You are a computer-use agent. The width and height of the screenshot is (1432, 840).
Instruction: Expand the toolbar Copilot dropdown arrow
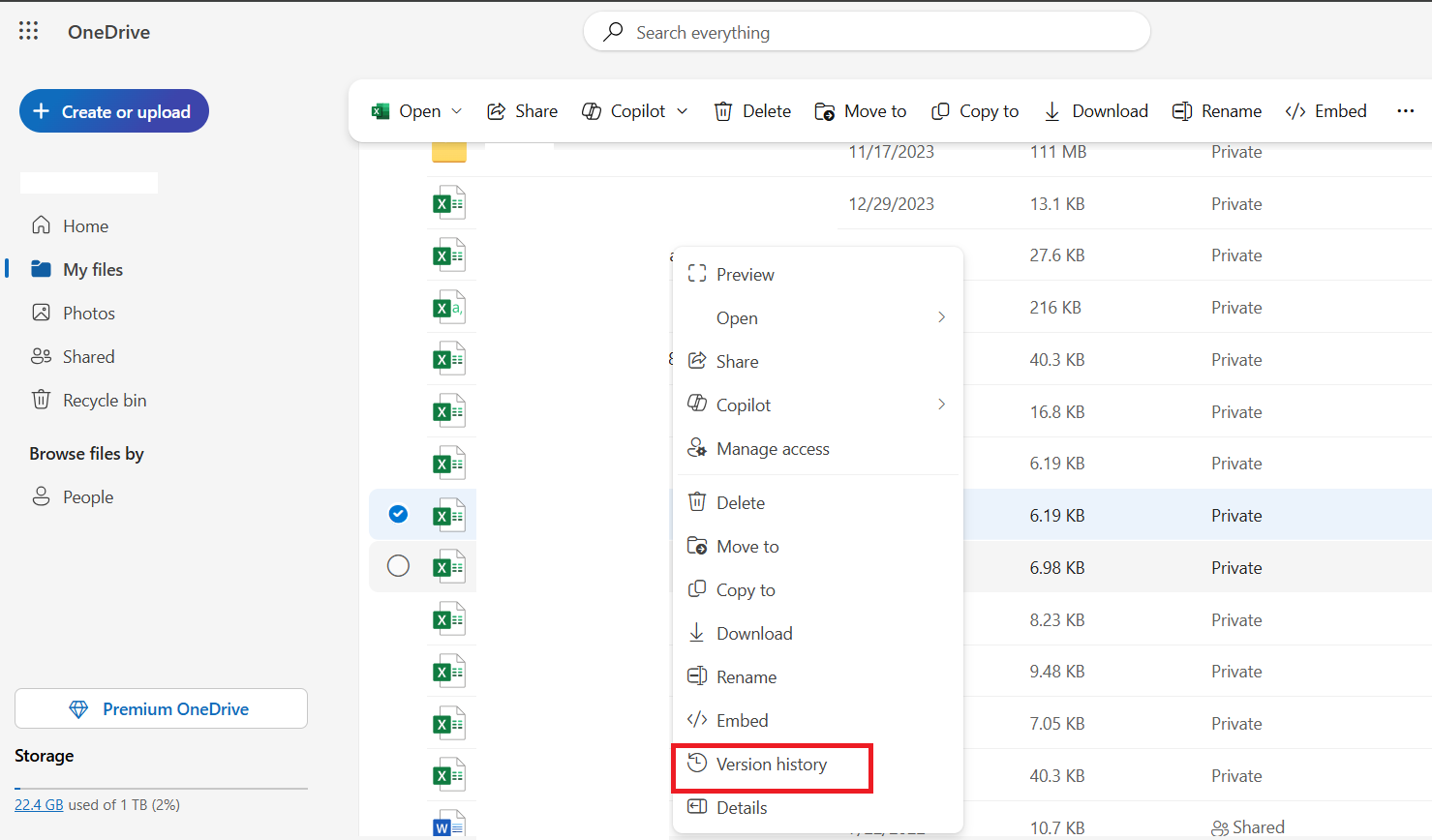[683, 111]
